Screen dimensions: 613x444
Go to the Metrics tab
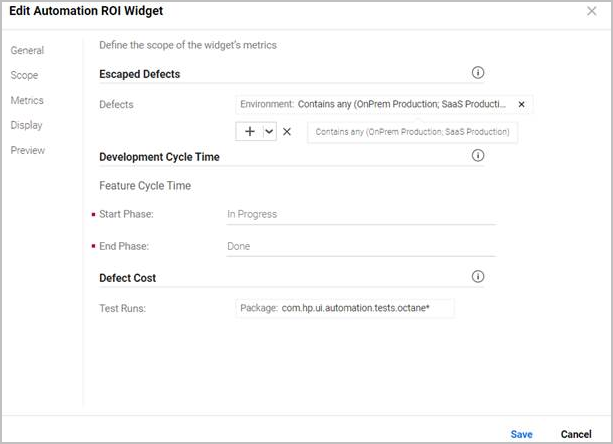click(x=27, y=100)
